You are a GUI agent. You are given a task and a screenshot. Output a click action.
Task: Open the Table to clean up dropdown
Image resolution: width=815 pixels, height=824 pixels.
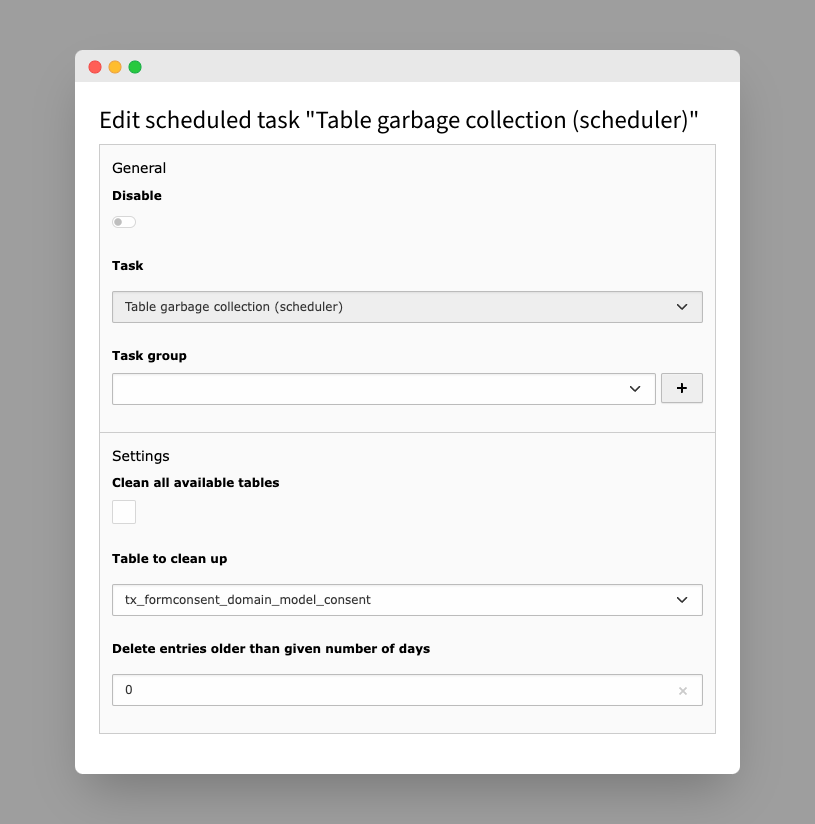click(407, 600)
